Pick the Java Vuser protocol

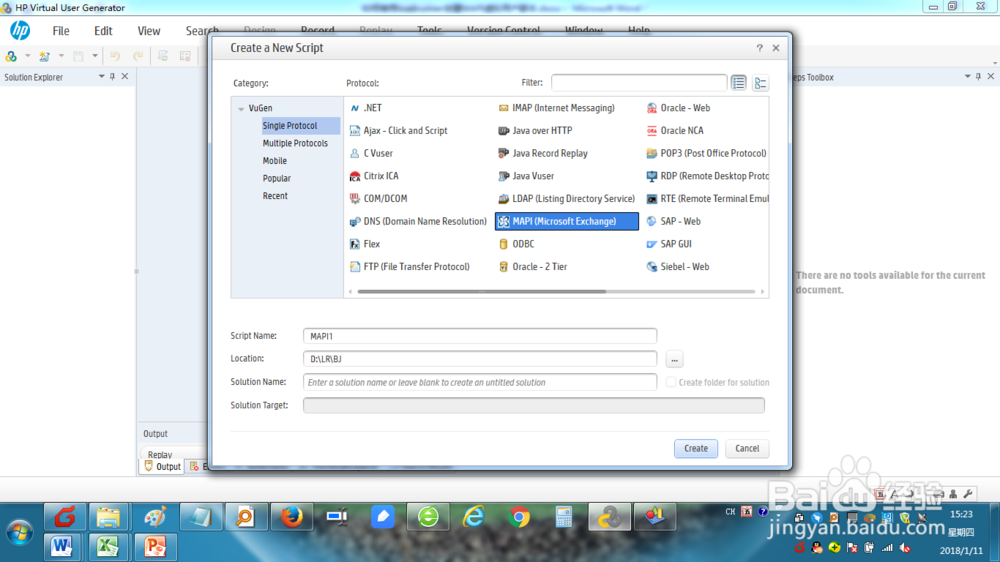526,176
